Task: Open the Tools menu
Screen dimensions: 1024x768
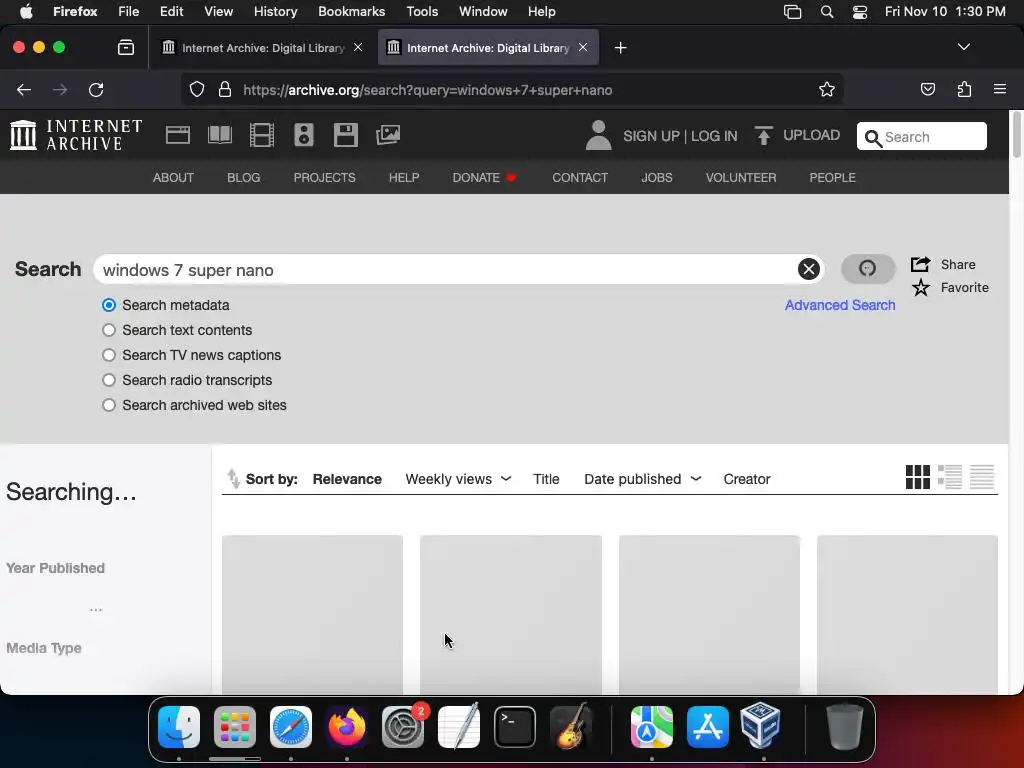Action: click(422, 11)
